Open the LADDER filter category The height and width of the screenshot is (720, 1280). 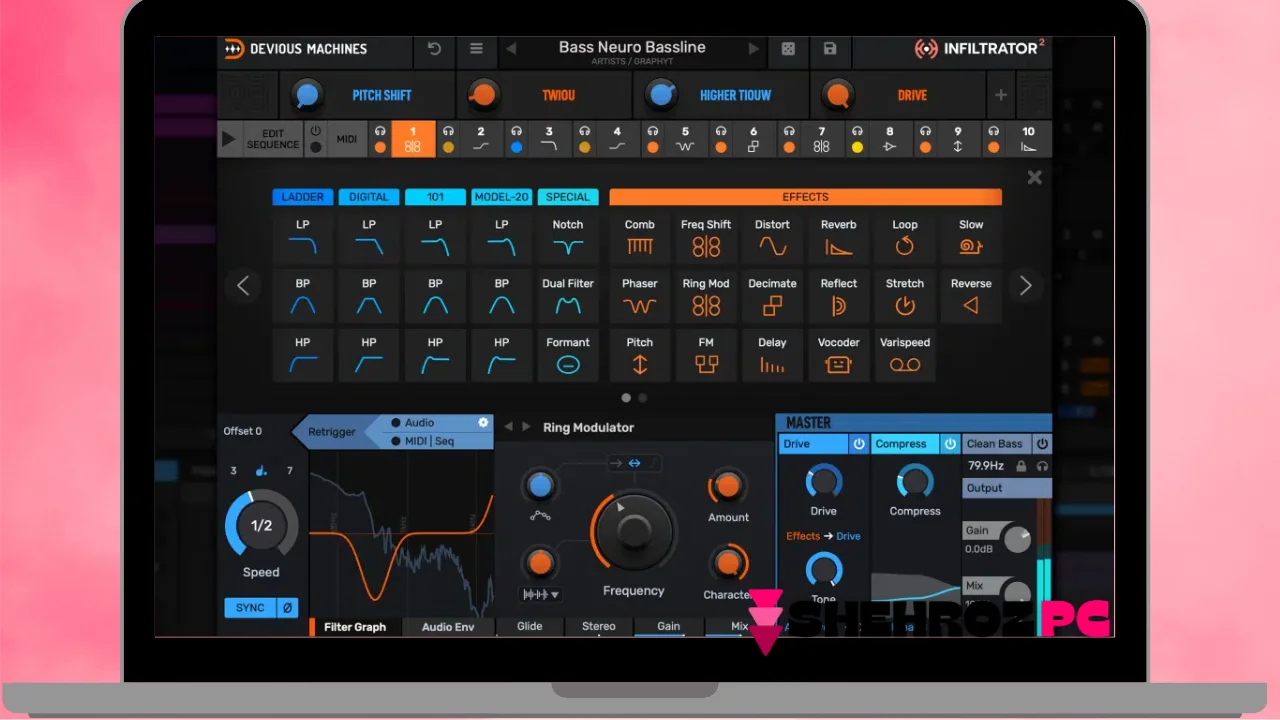tap(302, 197)
